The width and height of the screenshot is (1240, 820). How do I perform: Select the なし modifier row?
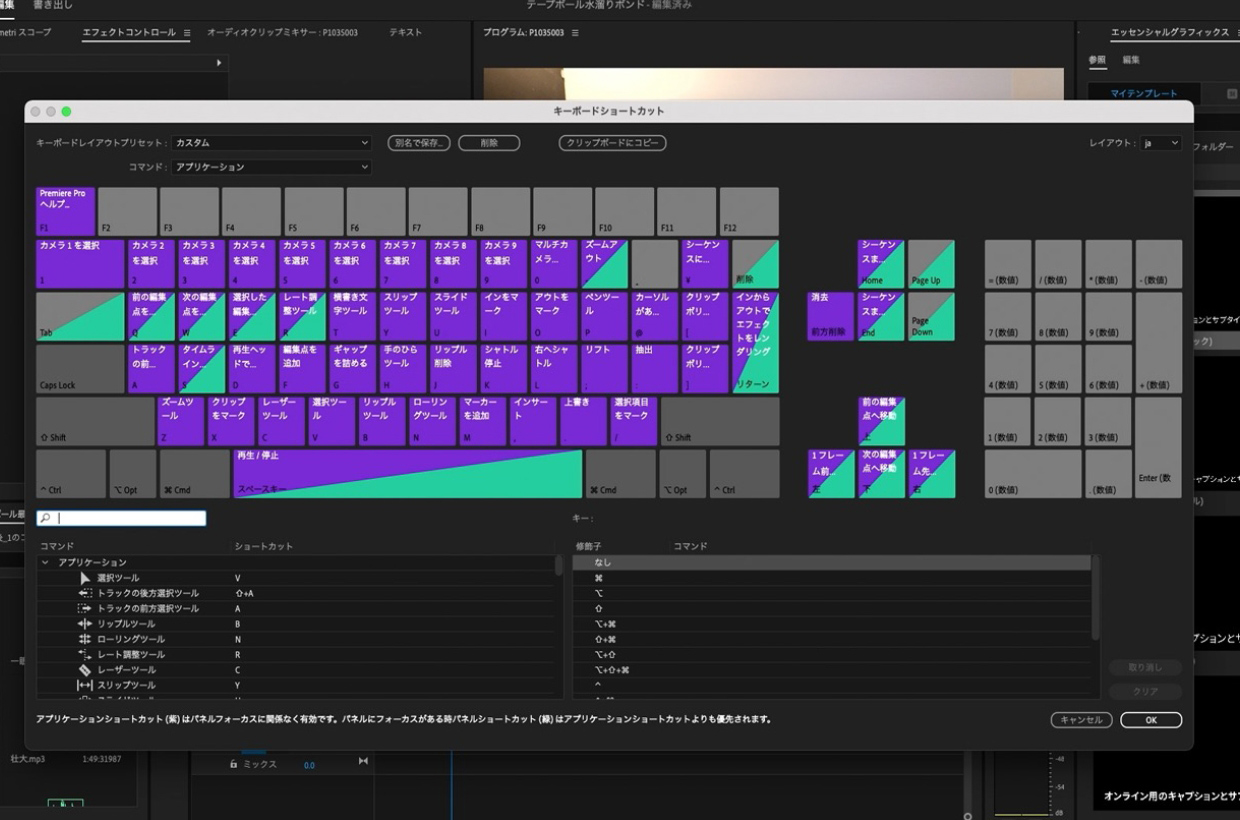[832, 562]
